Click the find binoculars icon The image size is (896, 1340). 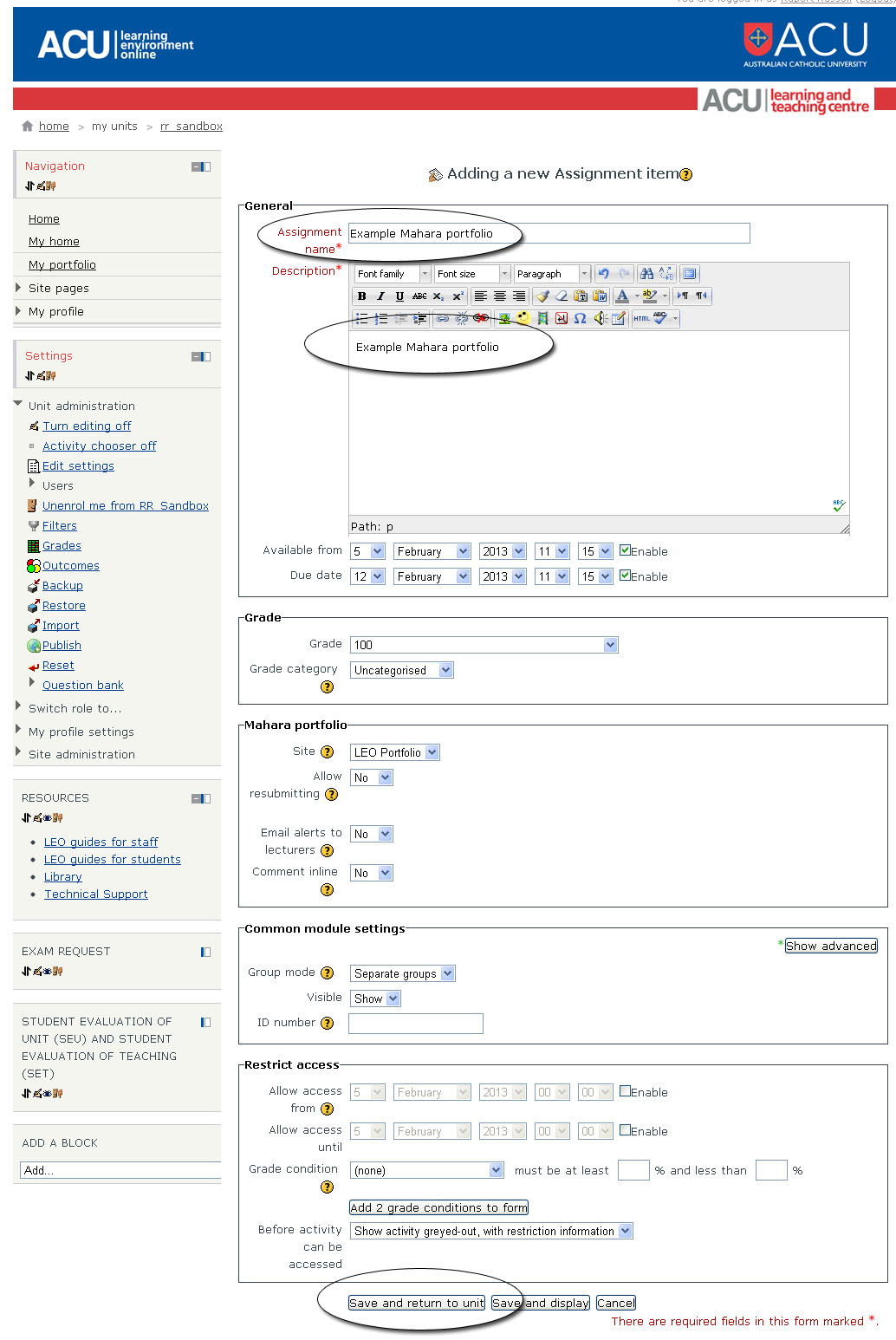click(646, 274)
